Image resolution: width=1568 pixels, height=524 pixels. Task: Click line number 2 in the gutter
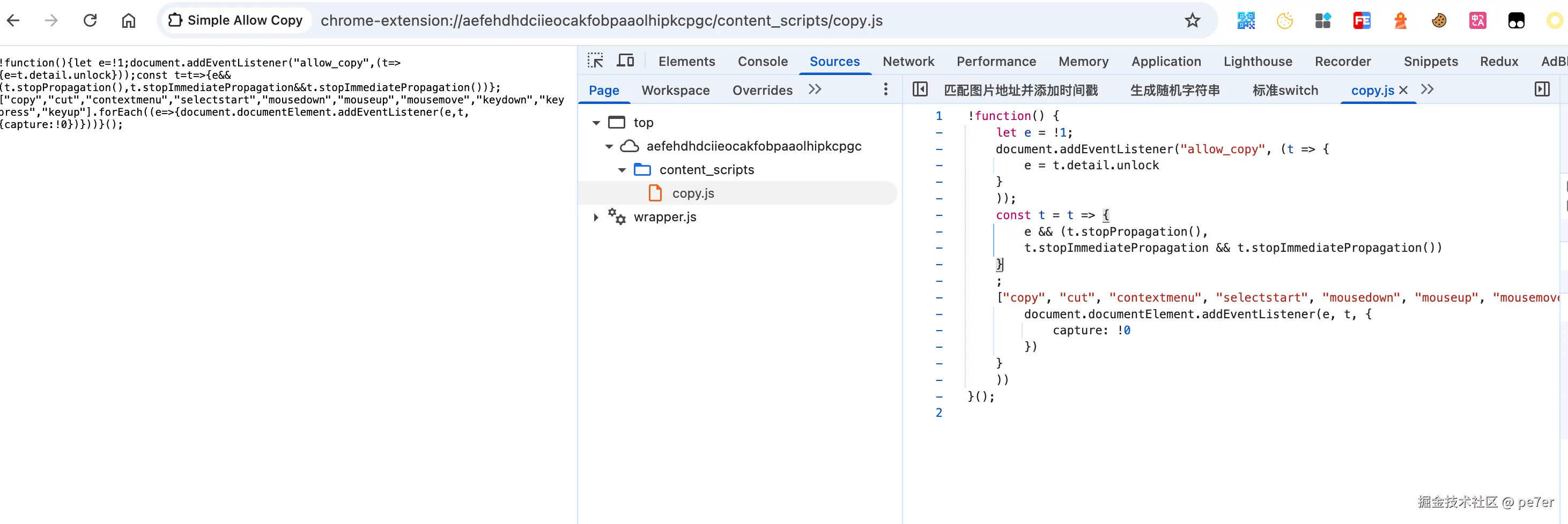coord(938,413)
